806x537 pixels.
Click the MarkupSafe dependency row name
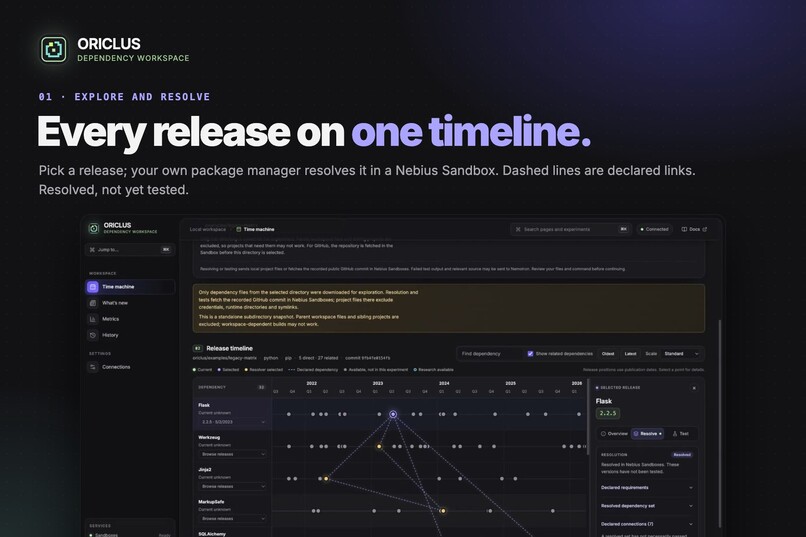point(211,502)
